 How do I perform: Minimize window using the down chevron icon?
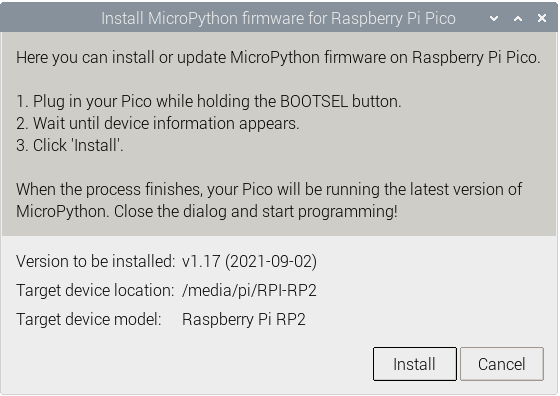(494, 18)
